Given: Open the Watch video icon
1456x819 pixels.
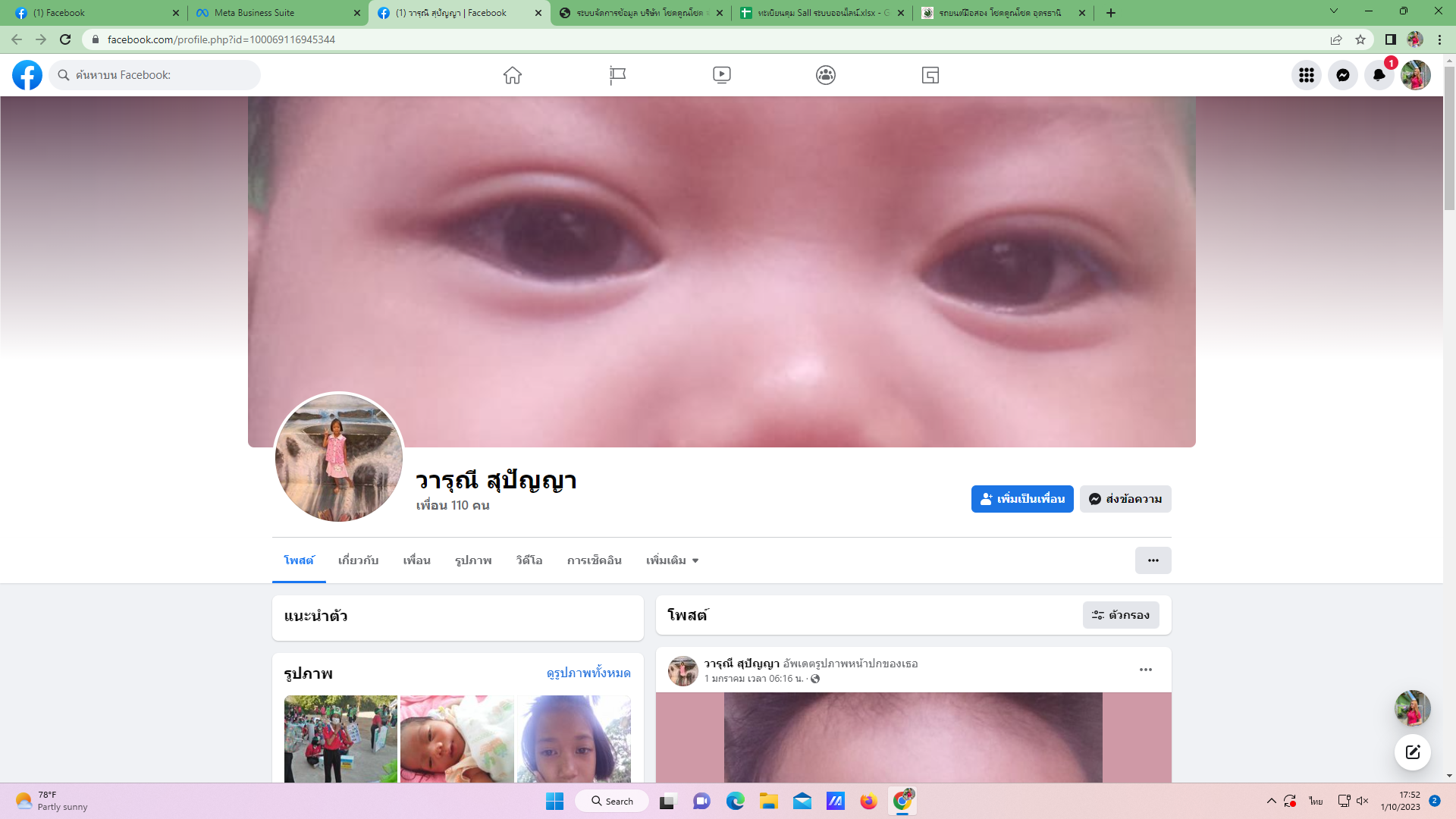Looking at the screenshot, I should 722,75.
